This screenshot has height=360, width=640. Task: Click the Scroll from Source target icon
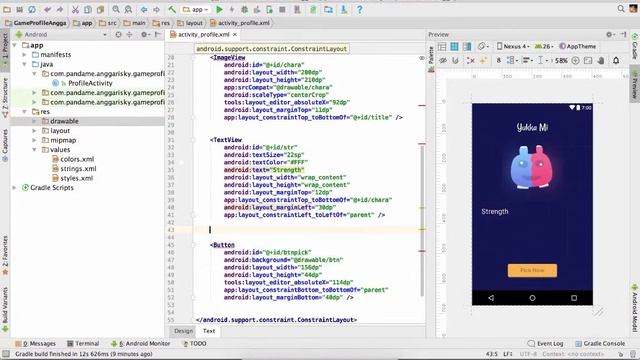118,35
